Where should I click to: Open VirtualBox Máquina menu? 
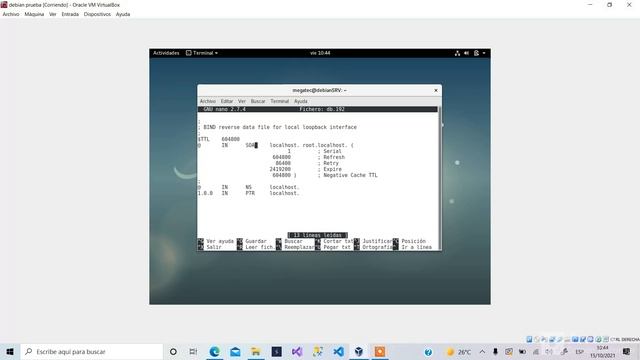point(34,14)
